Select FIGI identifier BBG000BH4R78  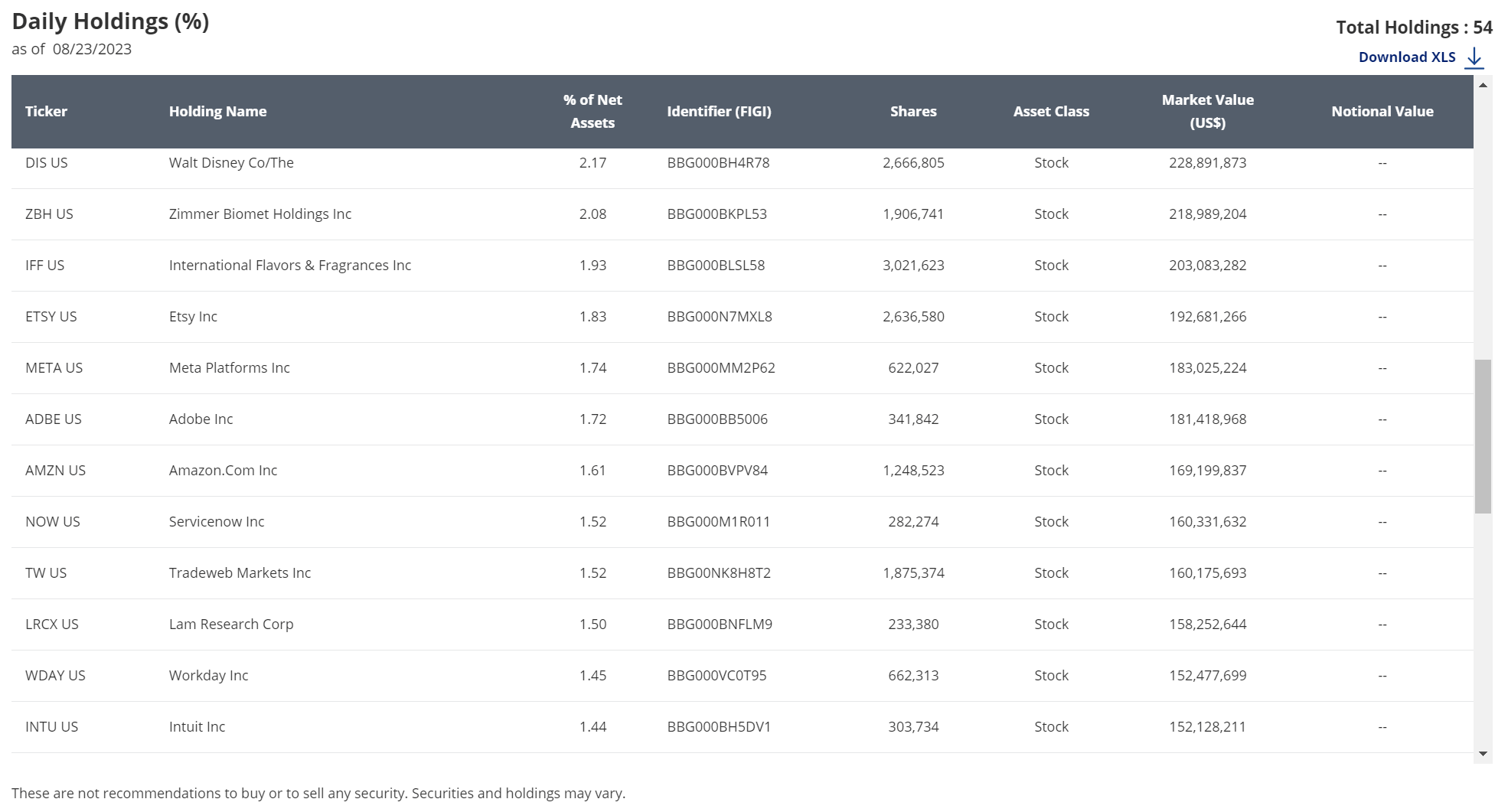(718, 163)
